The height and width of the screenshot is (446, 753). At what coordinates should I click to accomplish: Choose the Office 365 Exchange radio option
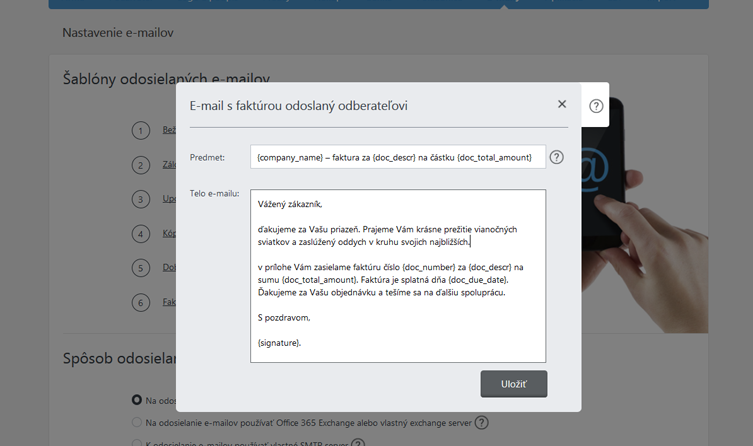(138, 423)
